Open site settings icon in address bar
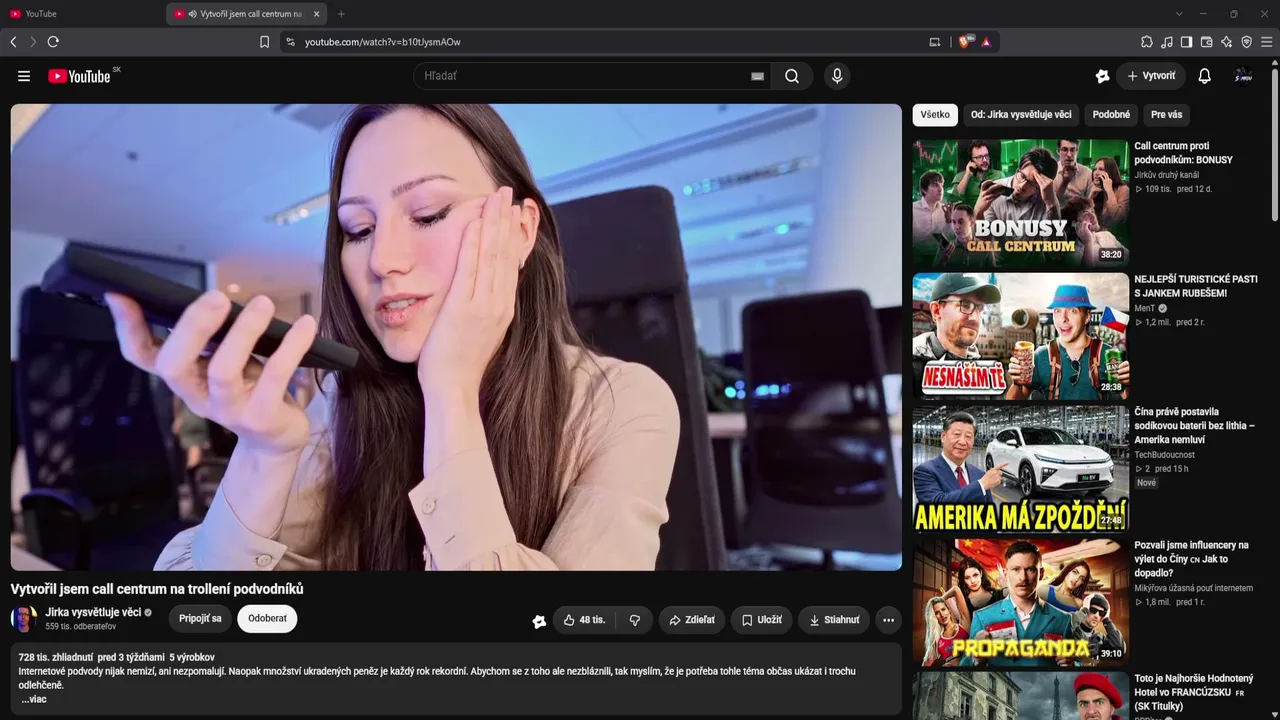This screenshot has width=1280, height=720. click(x=291, y=42)
